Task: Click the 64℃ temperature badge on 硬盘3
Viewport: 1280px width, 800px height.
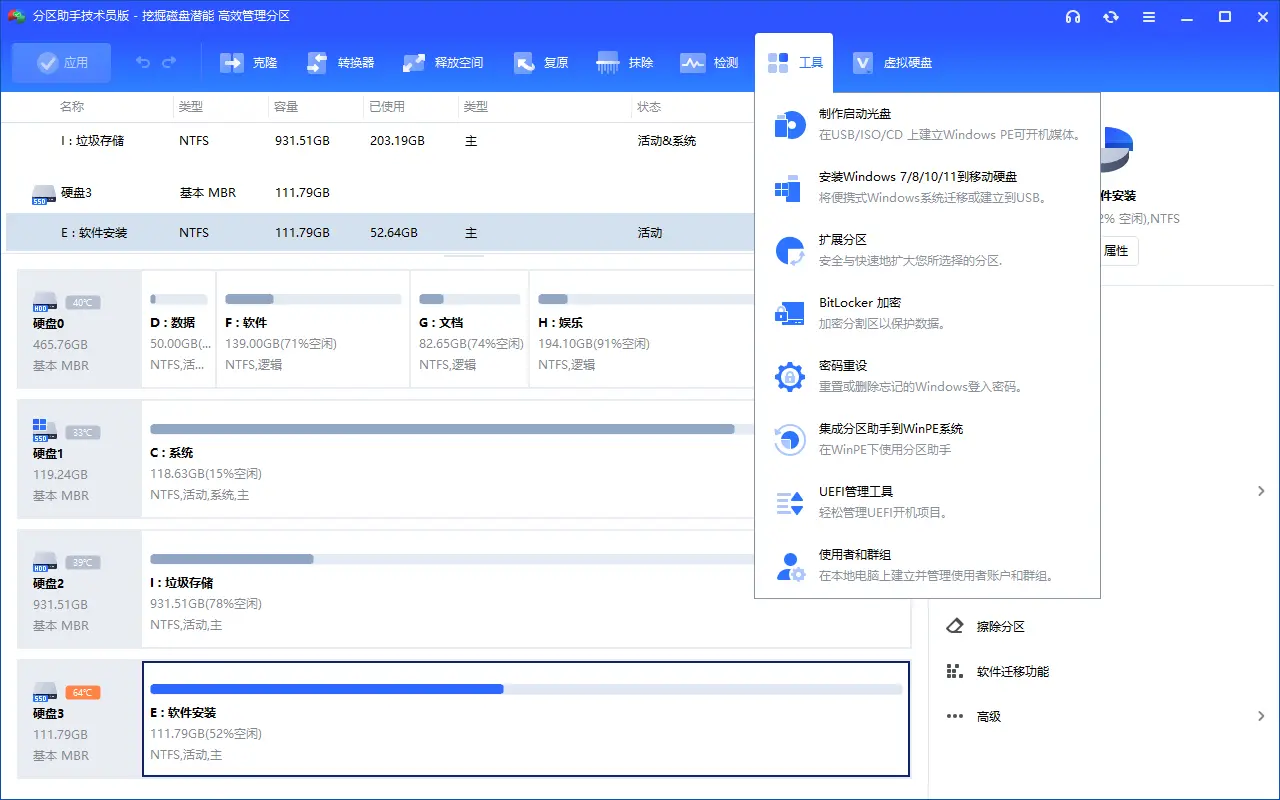Action: [x=83, y=692]
